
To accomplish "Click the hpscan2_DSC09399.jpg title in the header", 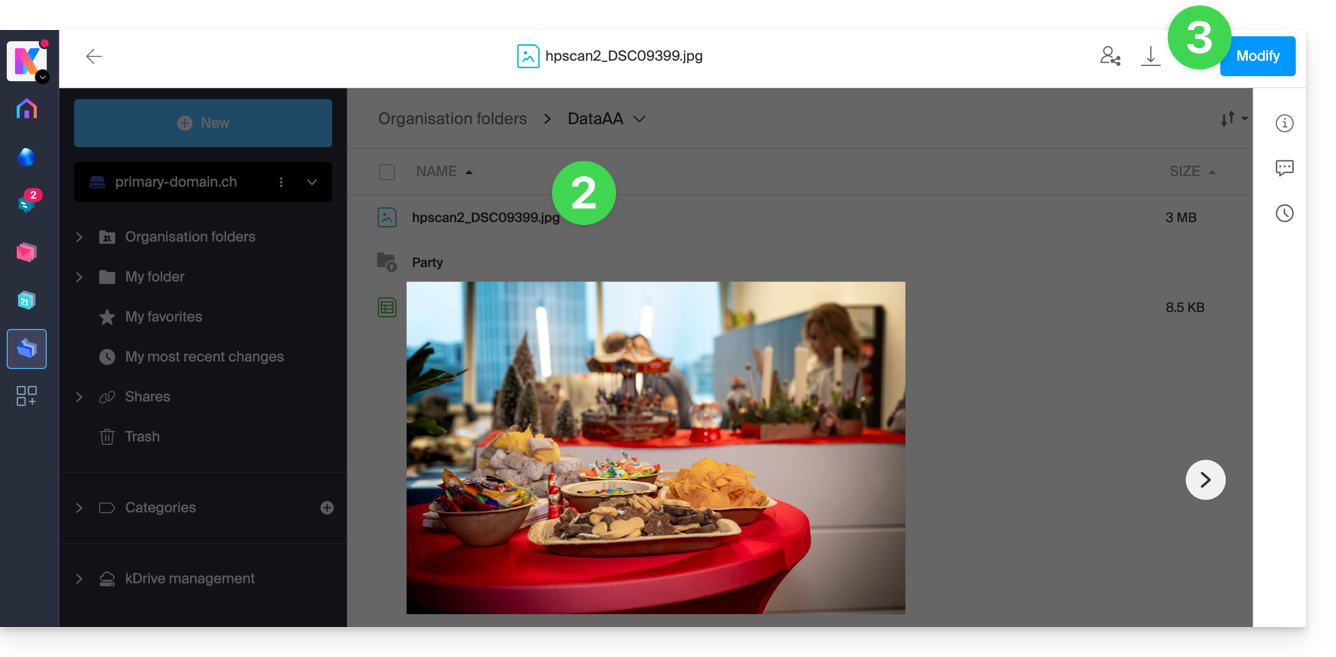I will (624, 56).
